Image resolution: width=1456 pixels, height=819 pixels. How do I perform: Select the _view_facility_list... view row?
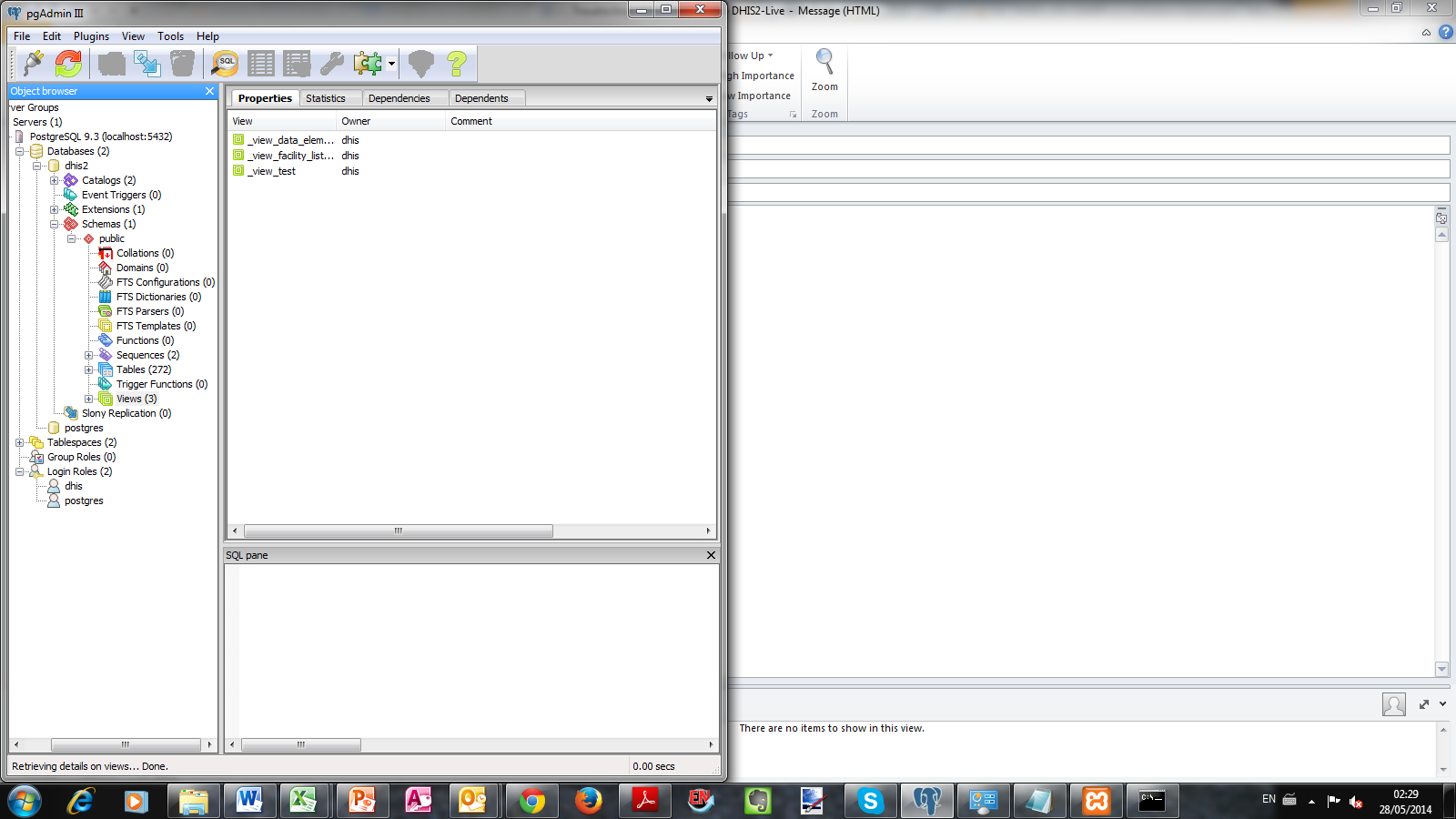click(x=472, y=156)
